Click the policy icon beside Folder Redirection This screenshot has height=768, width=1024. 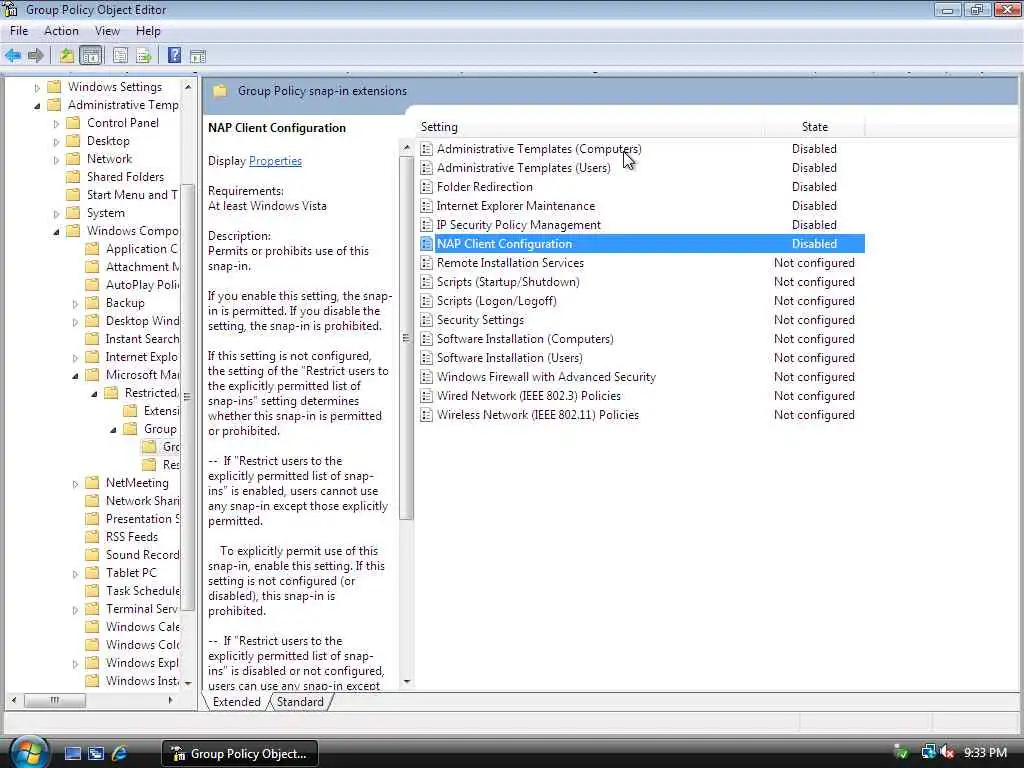(426, 187)
